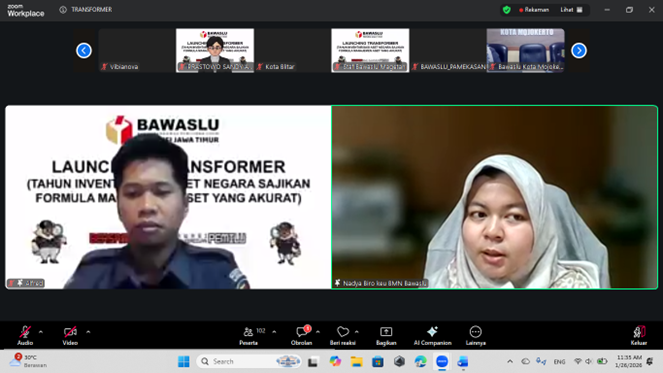Open Wi-Fi network tray icon
This screenshot has height=373, width=663.
(578, 362)
